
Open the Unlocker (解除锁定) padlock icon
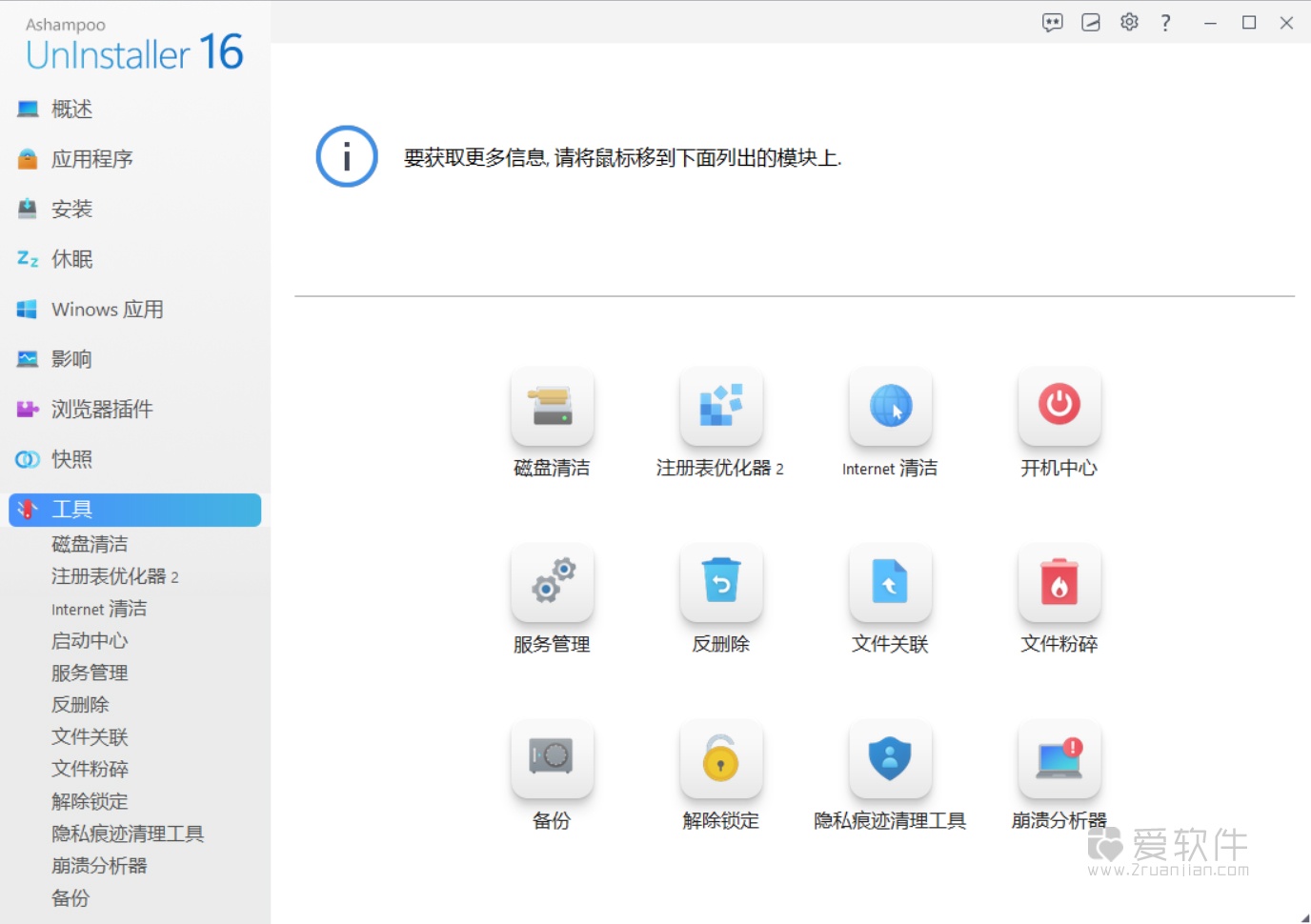720,759
